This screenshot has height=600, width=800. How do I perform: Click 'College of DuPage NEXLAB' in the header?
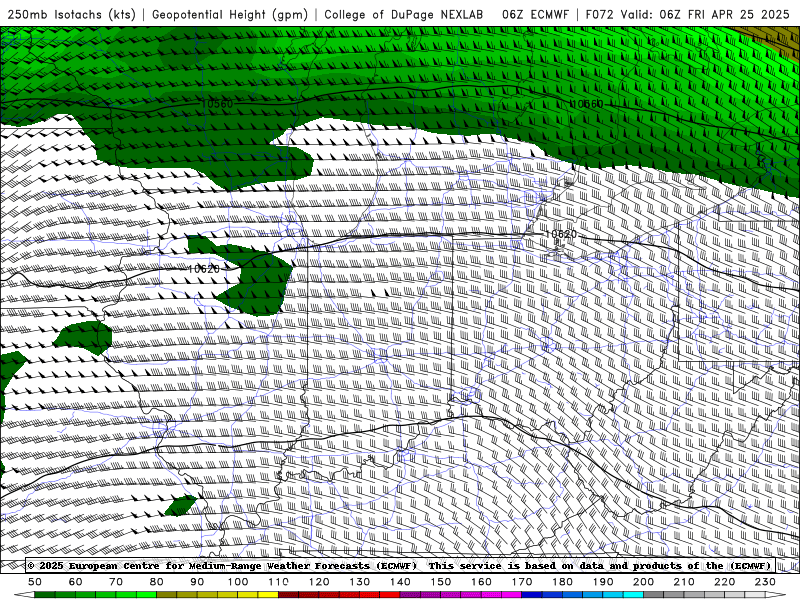[403, 14]
